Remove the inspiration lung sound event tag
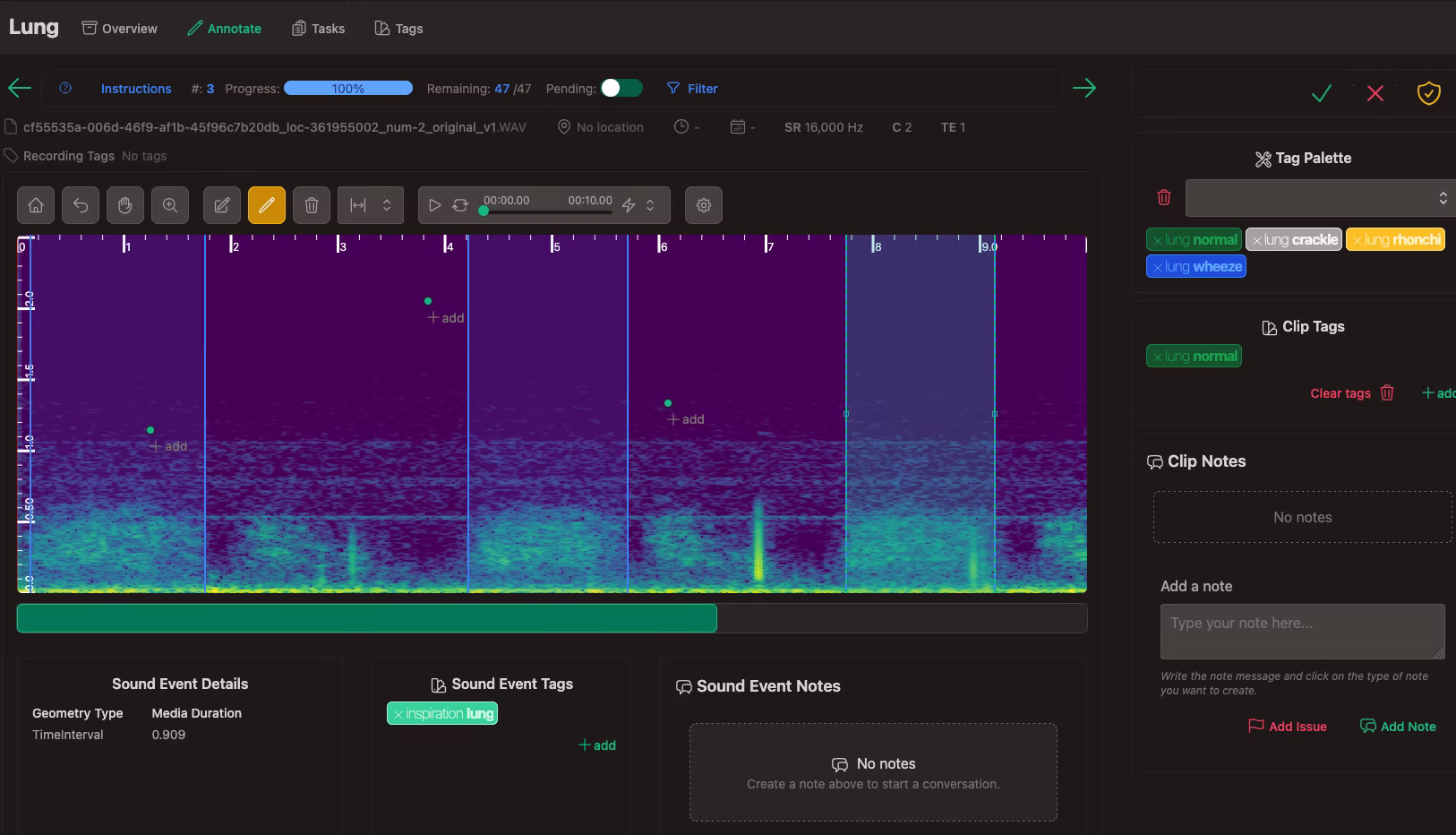 (x=398, y=714)
